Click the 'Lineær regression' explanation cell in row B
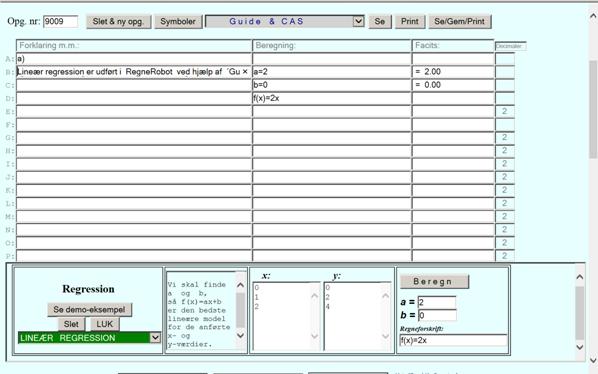This screenshot has height=374, width=598. 134,72
